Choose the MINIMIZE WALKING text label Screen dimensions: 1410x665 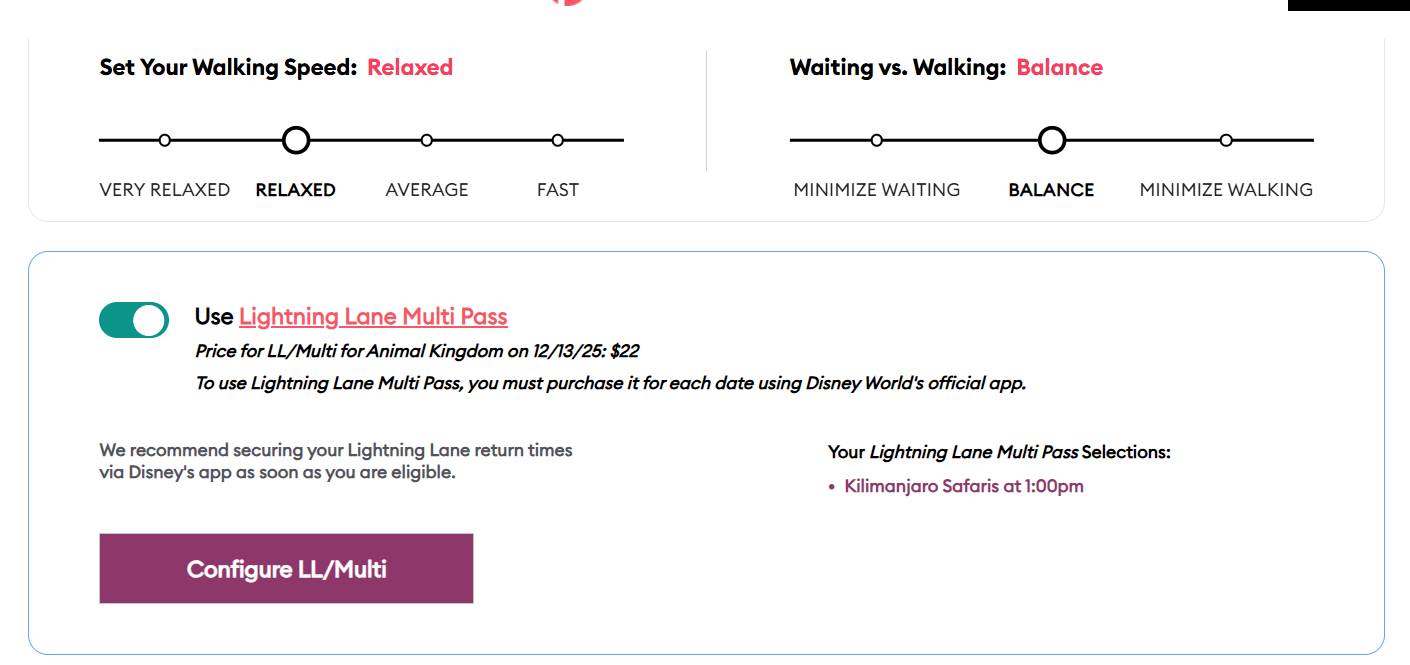click(x=1226, y=190)
